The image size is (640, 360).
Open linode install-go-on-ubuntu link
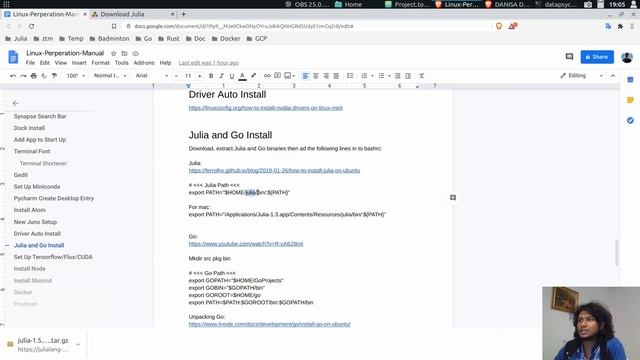269,324
